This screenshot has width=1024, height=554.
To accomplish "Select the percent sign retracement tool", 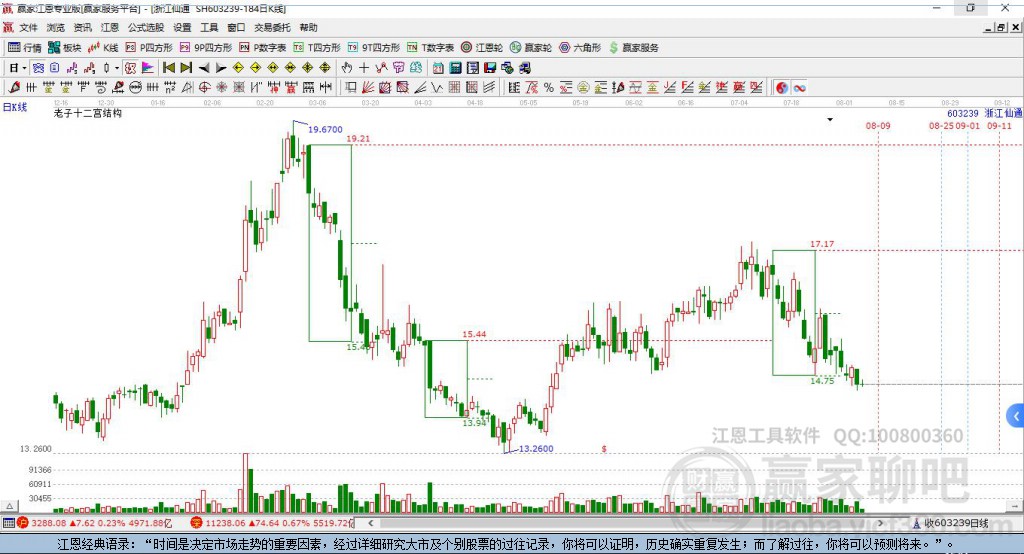I will click(x=549, y=88).
